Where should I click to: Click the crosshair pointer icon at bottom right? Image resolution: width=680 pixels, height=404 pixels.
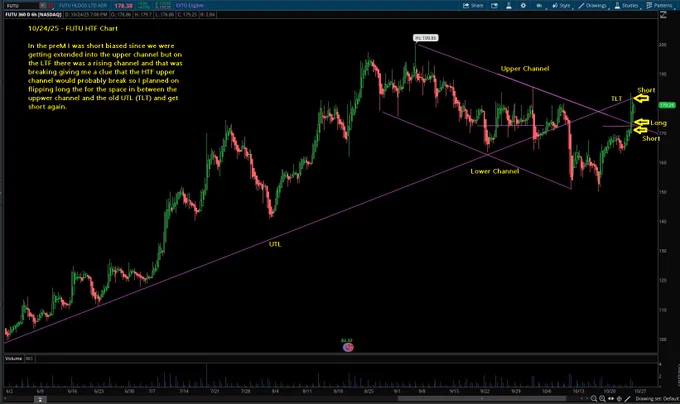pos(619,399)
